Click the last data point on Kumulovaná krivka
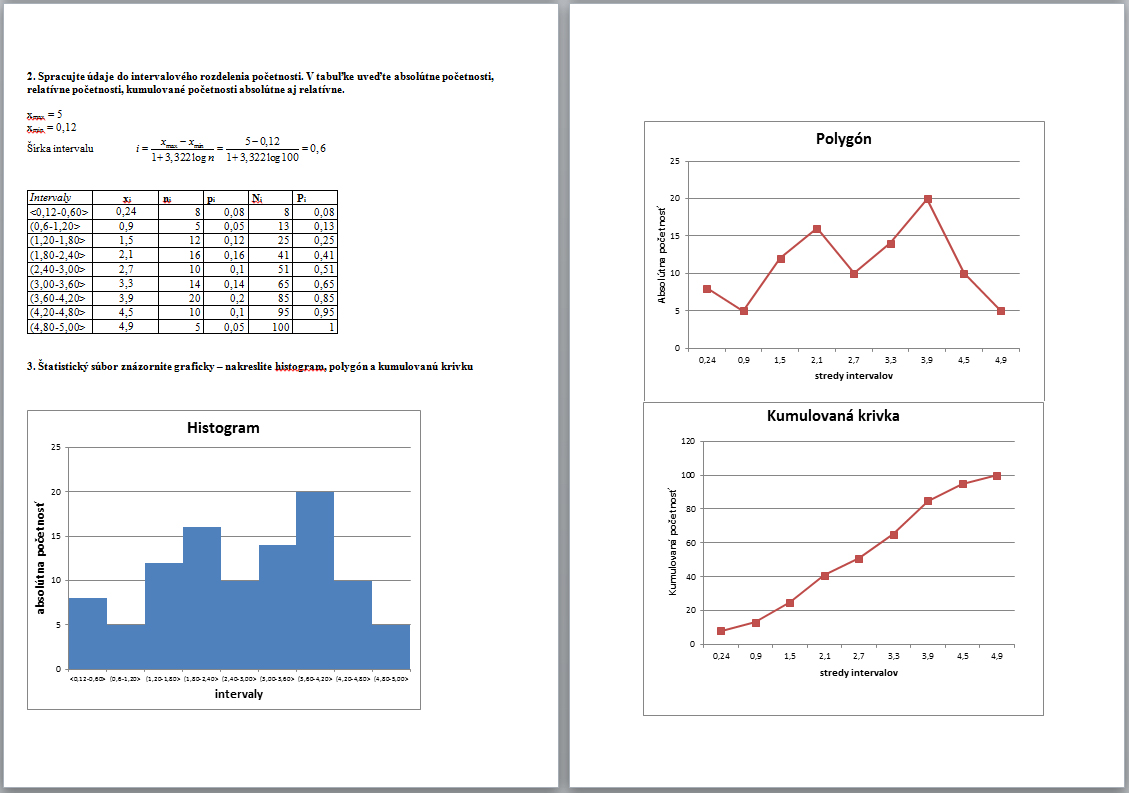1129x793 pixels. coord(997,475)
